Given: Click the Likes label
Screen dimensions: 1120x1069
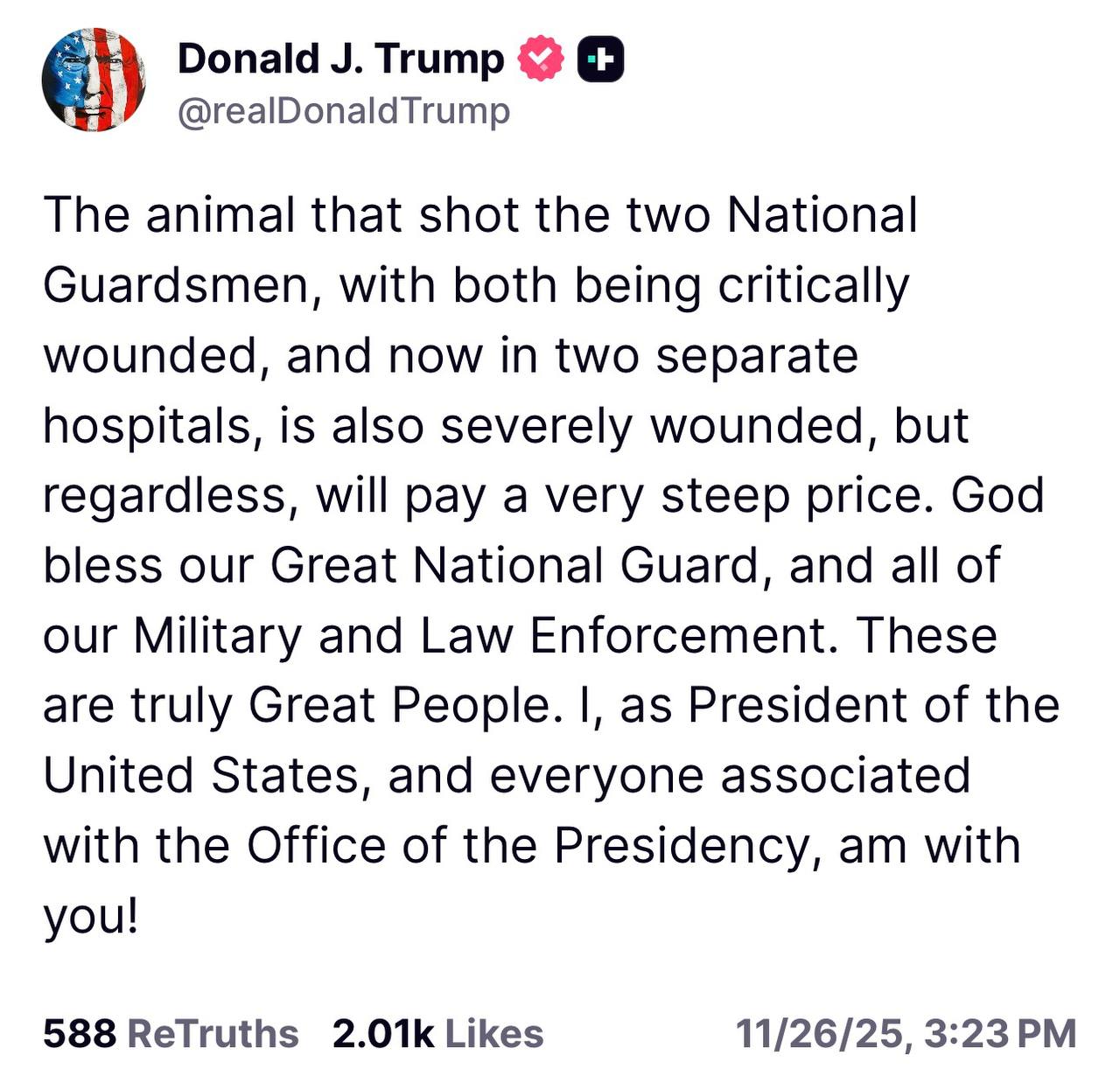Looking at the screenshot, I should (x=494, y=1033).
